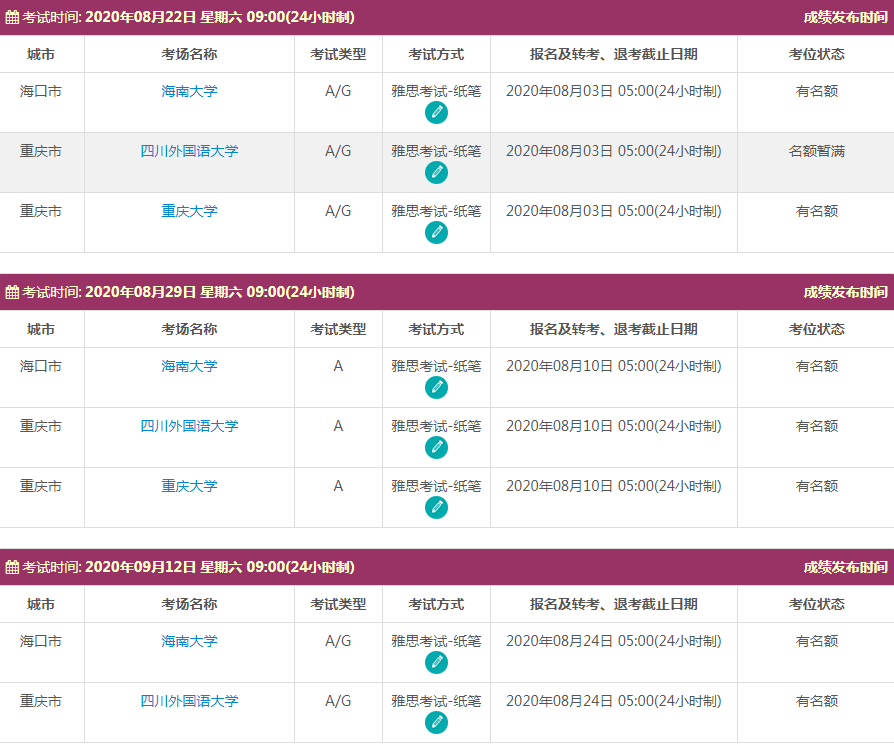The width and height of the screenshot is (894, 745).
Task: Click the pencil icon for 海南大学 August 29 session
Action: click(436, 387)
